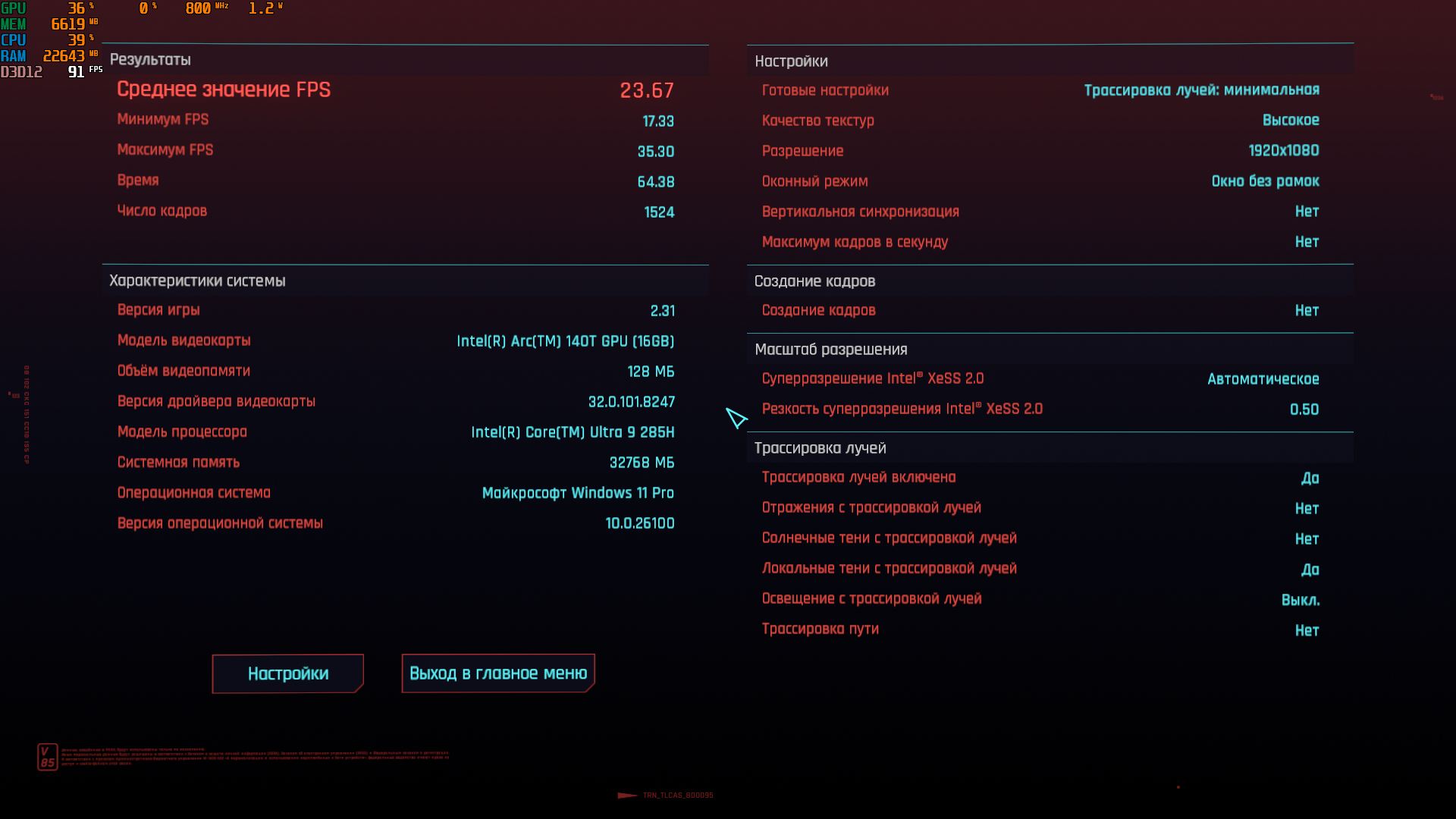Click the Время value 64.38
Image resolution: width=1456 pixels, height=819 pixels.
click(656, 182)
